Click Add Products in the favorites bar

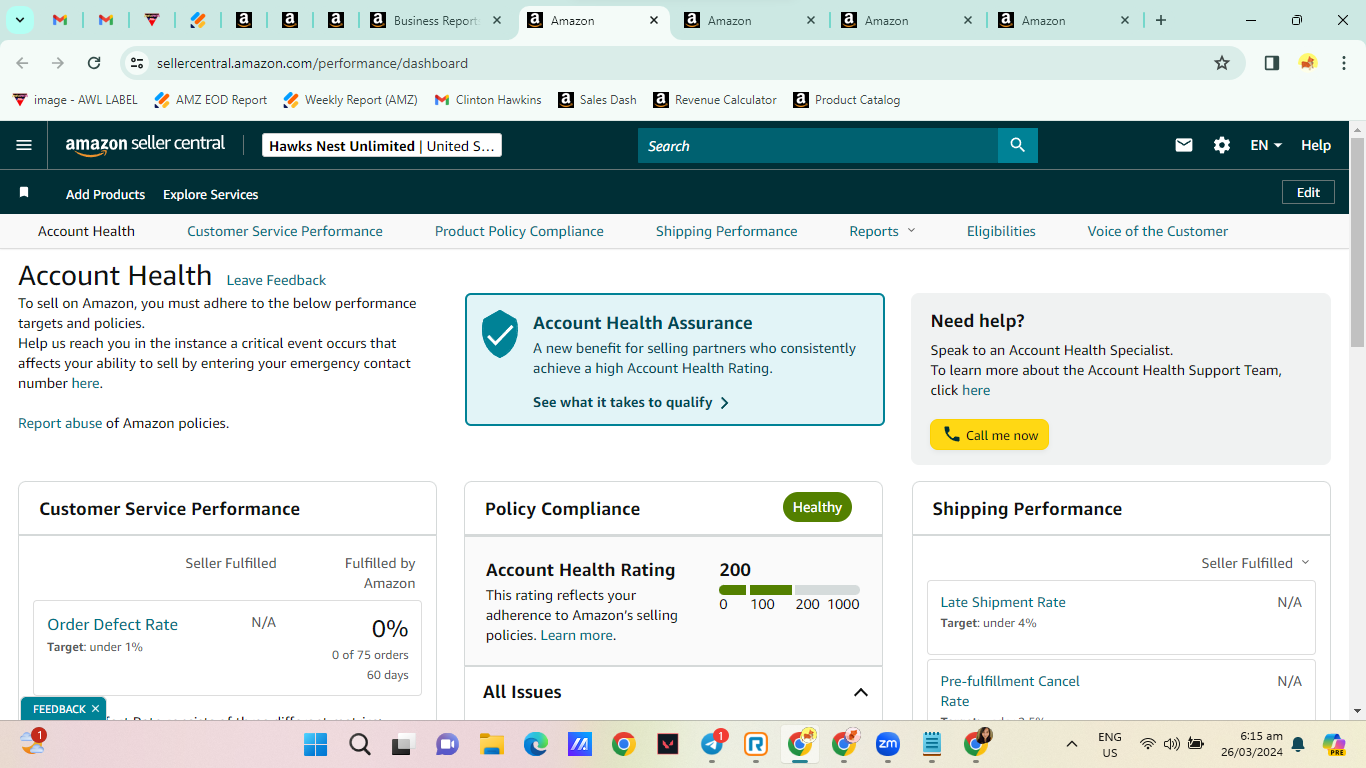[105, 194]
